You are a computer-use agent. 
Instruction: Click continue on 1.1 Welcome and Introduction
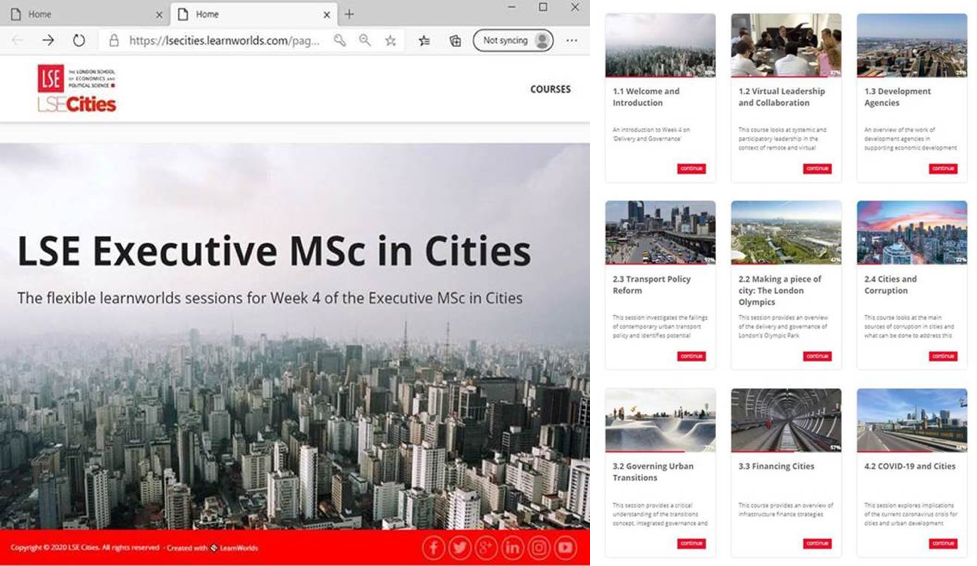coord(691,168)
